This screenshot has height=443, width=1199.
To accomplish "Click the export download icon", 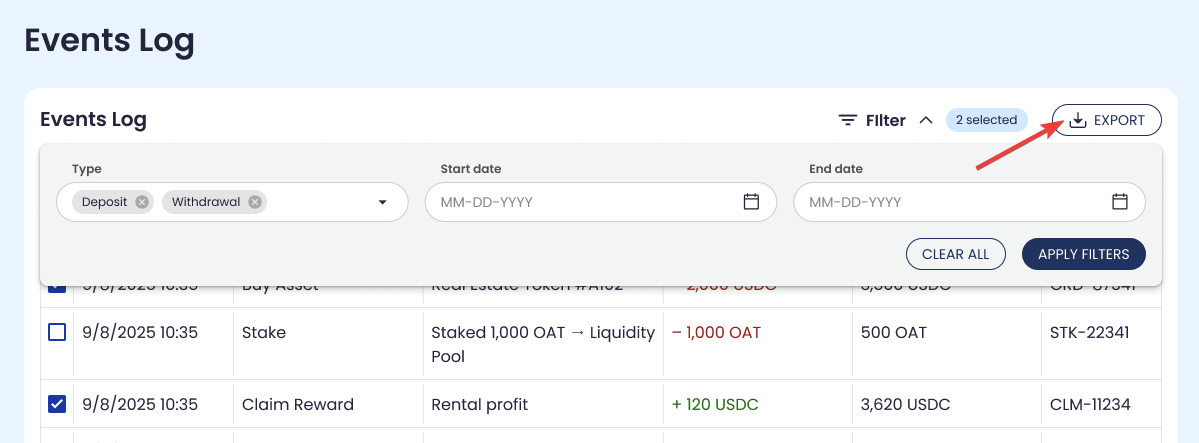I will [x=1077, y=121].
